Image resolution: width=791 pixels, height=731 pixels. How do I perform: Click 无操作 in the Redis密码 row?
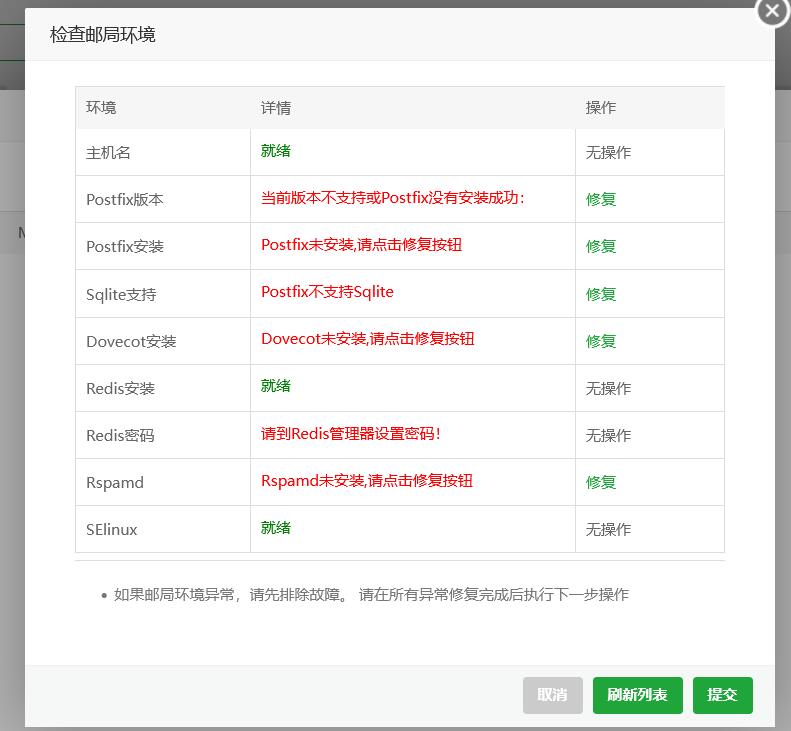pyautogui.click(x=608, y=435)
